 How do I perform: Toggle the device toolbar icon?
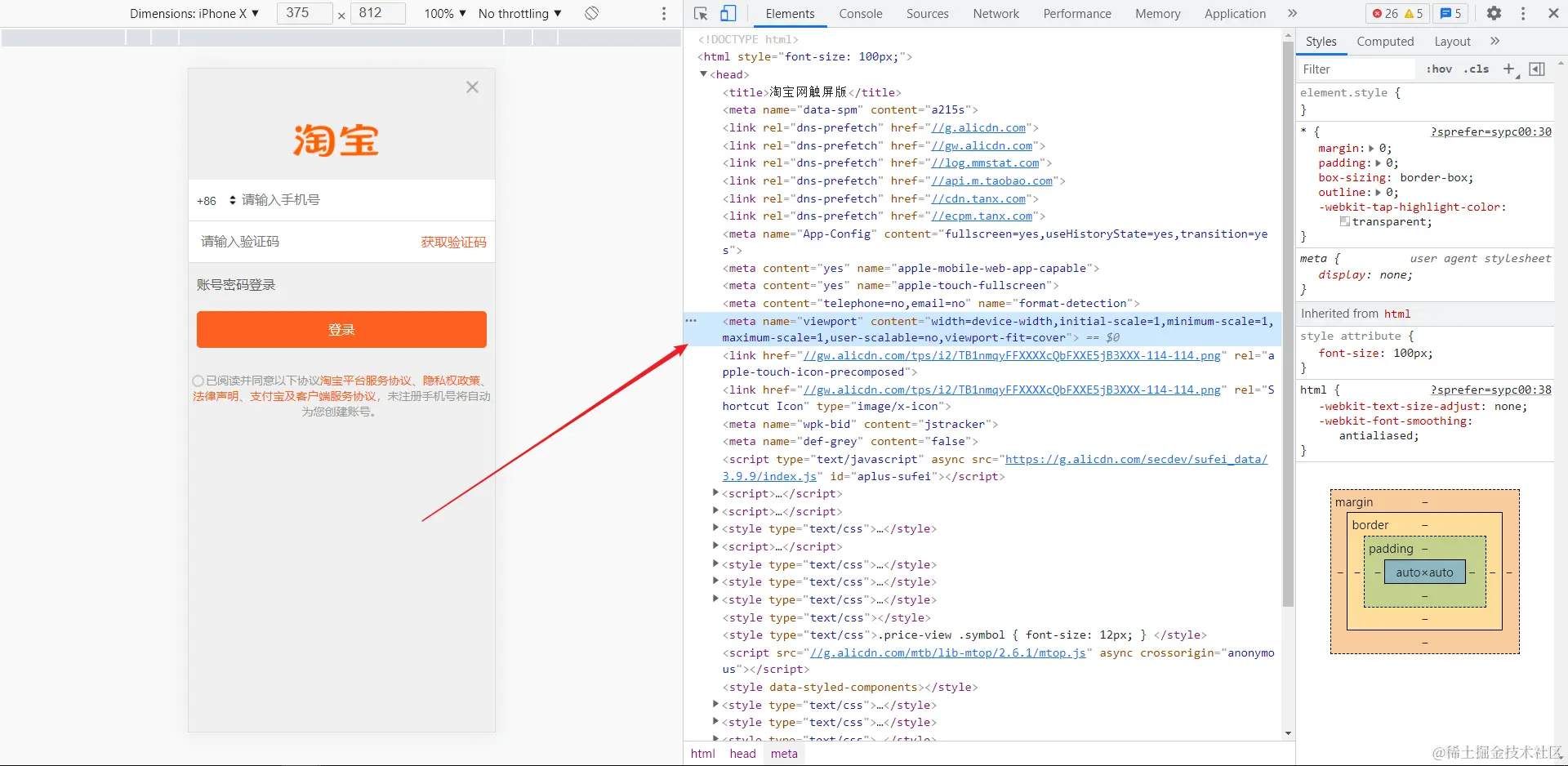click(x=728, y=13)
